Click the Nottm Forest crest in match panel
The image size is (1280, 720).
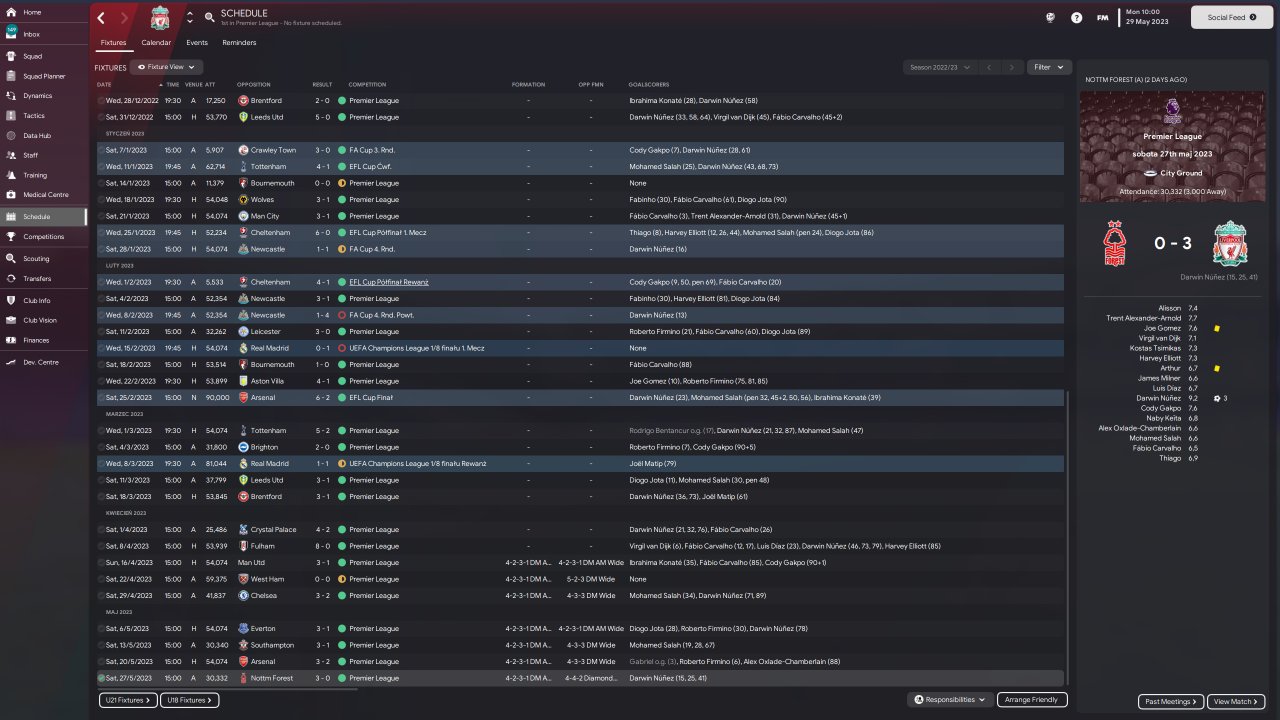tap(1115, 242)
